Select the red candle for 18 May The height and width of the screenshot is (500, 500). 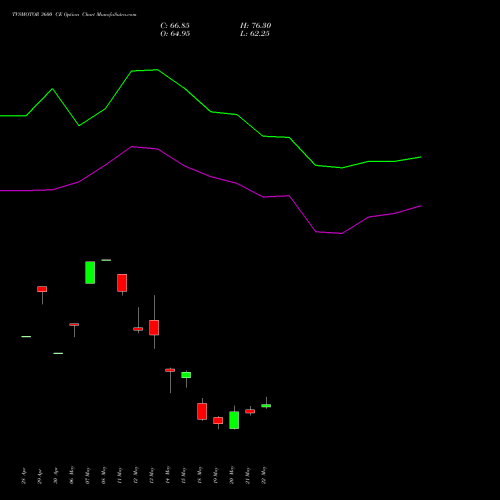(x=202, y=411)
